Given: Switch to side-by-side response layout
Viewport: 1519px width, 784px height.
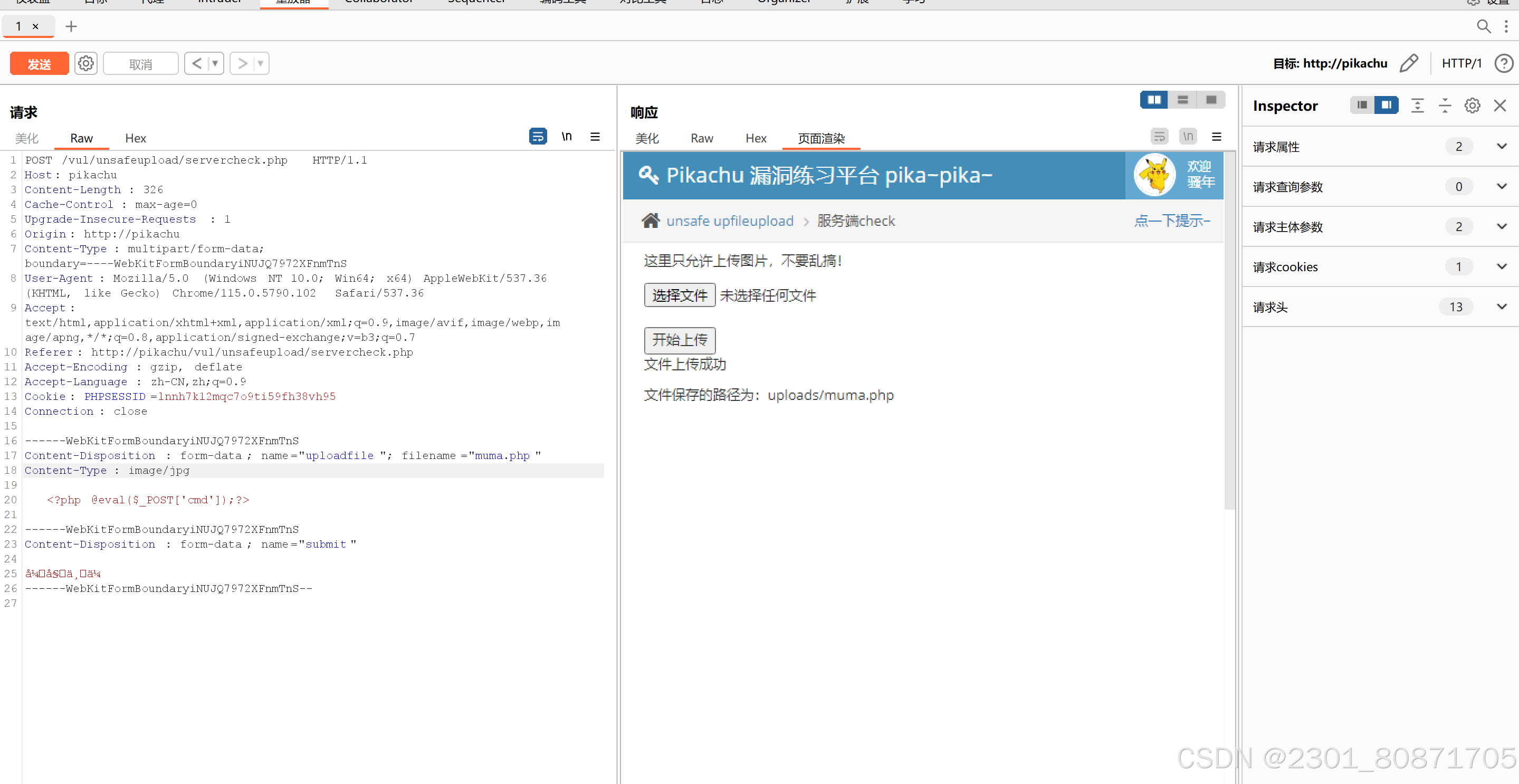Looking at the screenshot, I should pyautogui.click(x=1154, y=100).
